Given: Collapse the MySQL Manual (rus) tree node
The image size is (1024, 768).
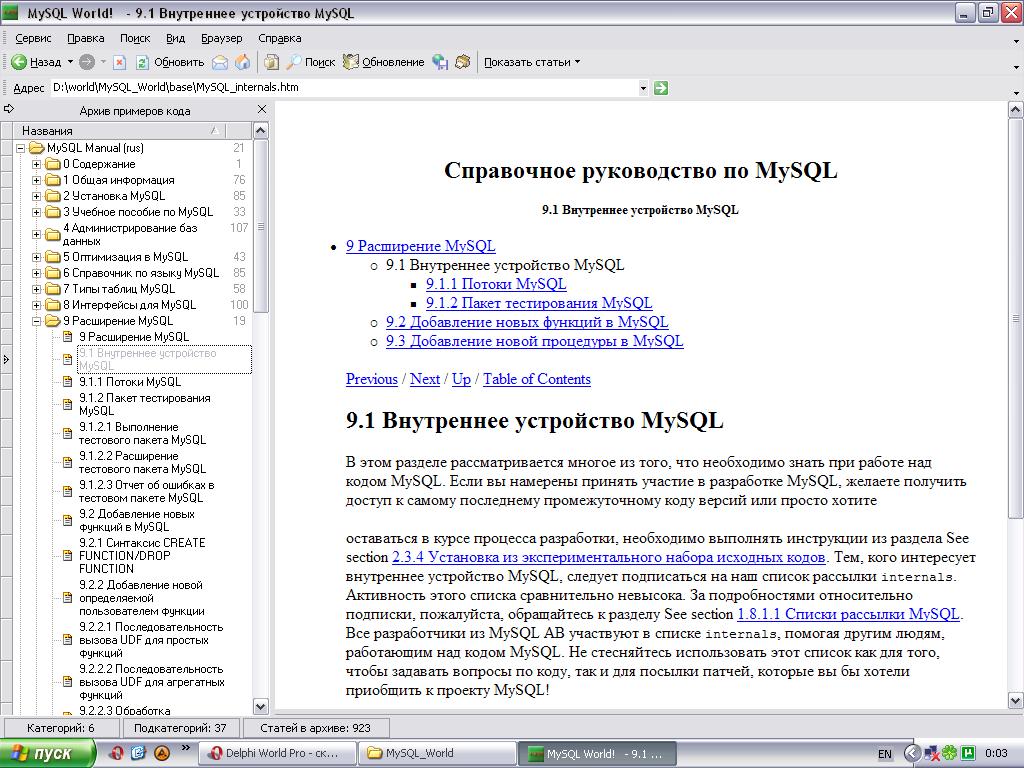Looking at the screenshot, I should pos(21,148).
